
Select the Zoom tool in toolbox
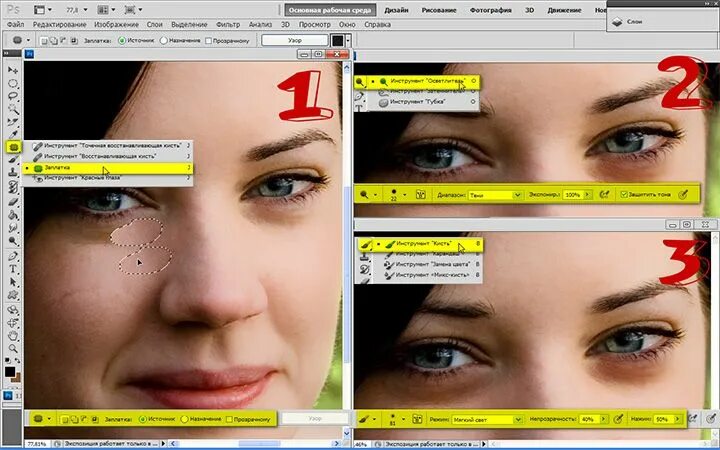tap(13, 349)
